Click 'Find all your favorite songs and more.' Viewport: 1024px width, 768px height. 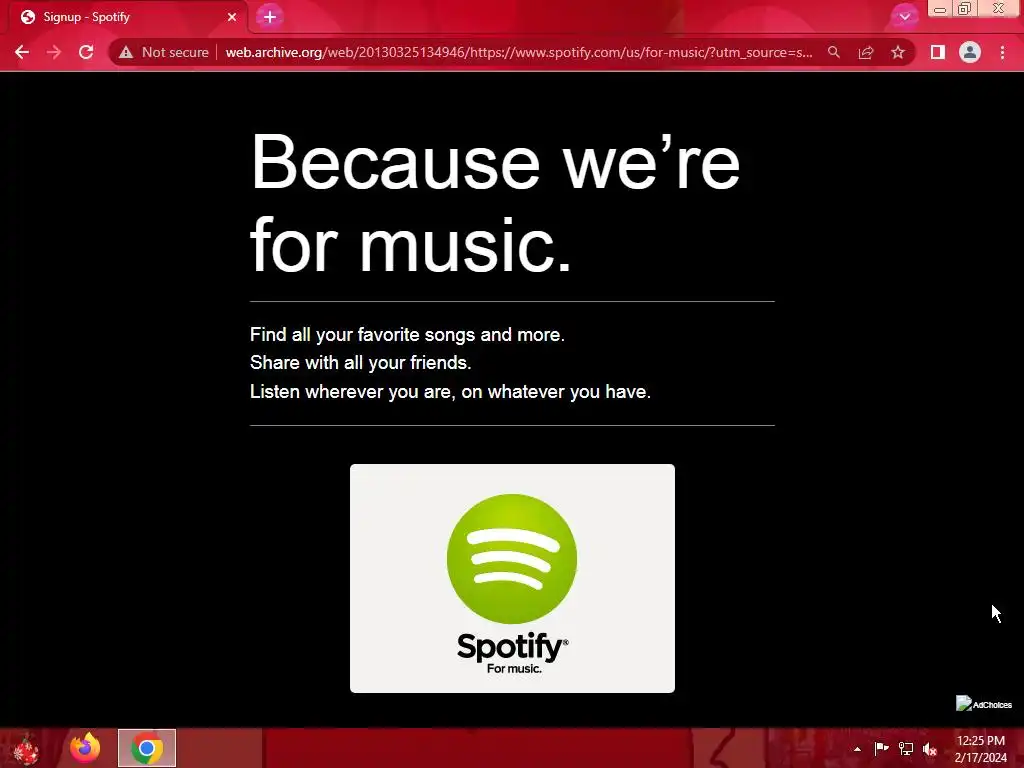click(407, 334)
